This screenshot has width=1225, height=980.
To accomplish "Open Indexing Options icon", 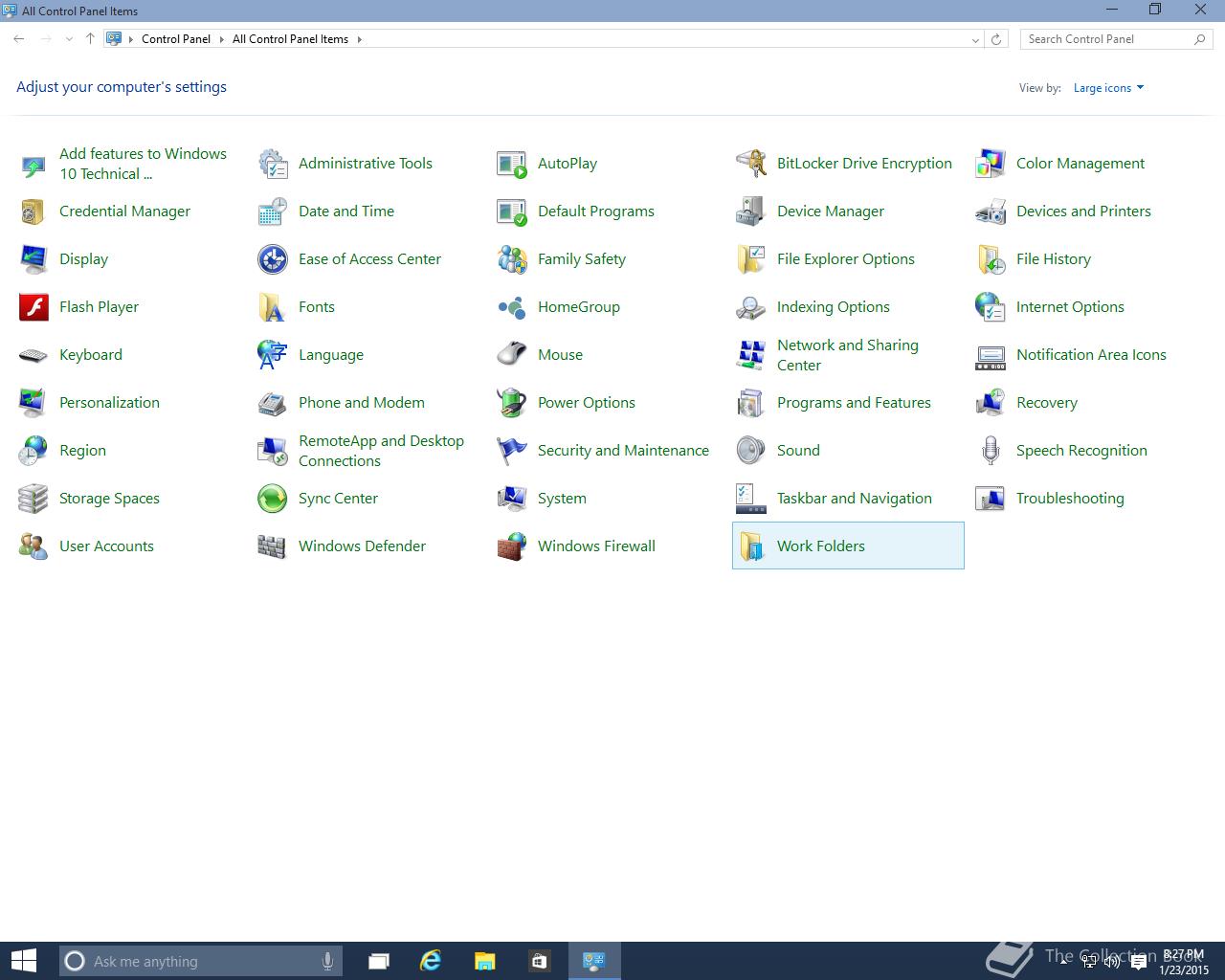I will [751, 307].
